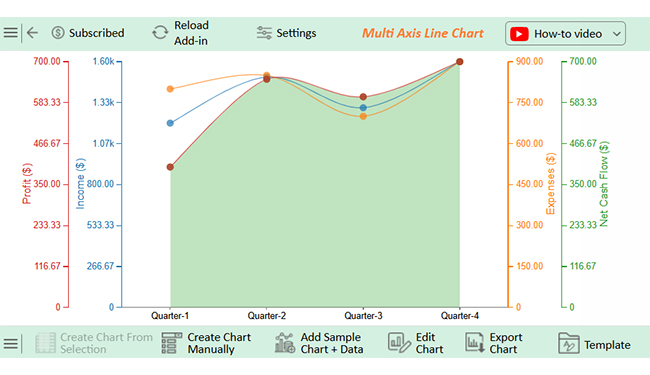Click the YouTube play icon
Screen dimensions: 650x375
519,34
